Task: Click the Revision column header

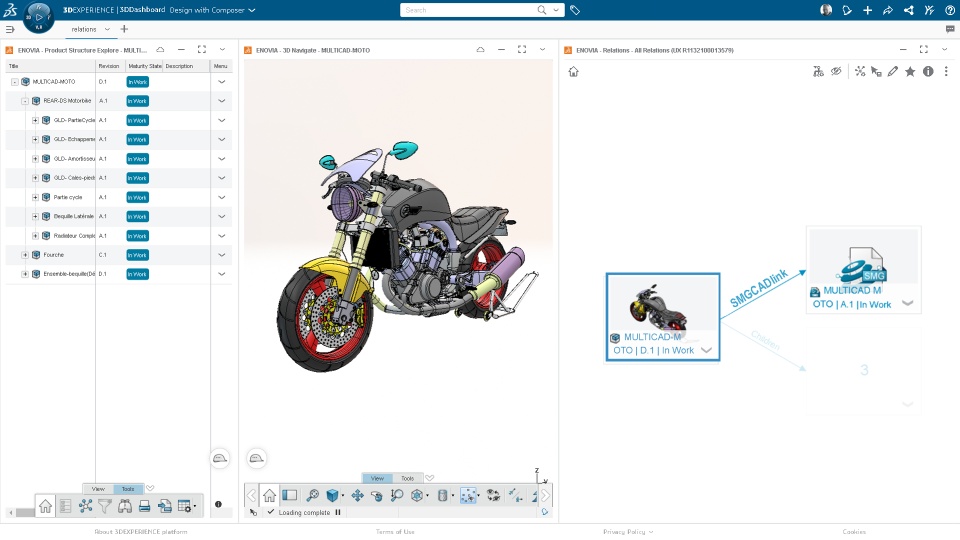Action: [109, 66]
